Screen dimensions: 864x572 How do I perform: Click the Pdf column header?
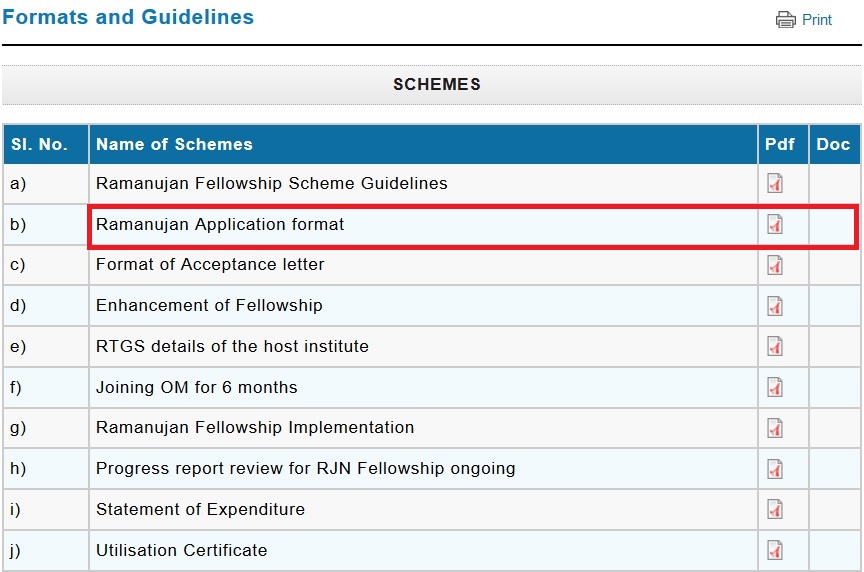pos(780,144)
